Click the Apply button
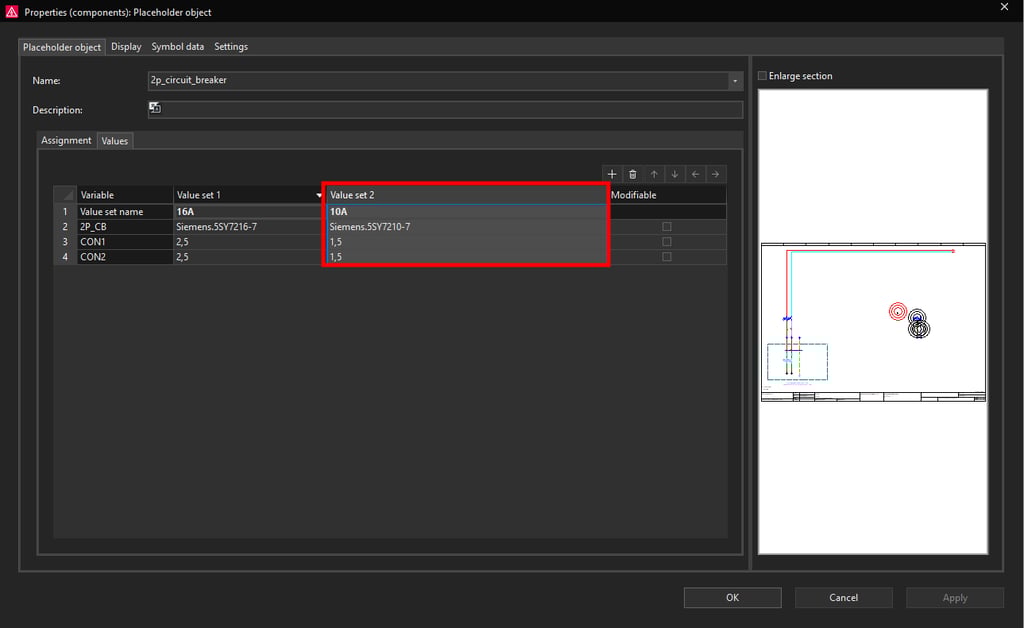1024x628 pixels. click(955, 597)
